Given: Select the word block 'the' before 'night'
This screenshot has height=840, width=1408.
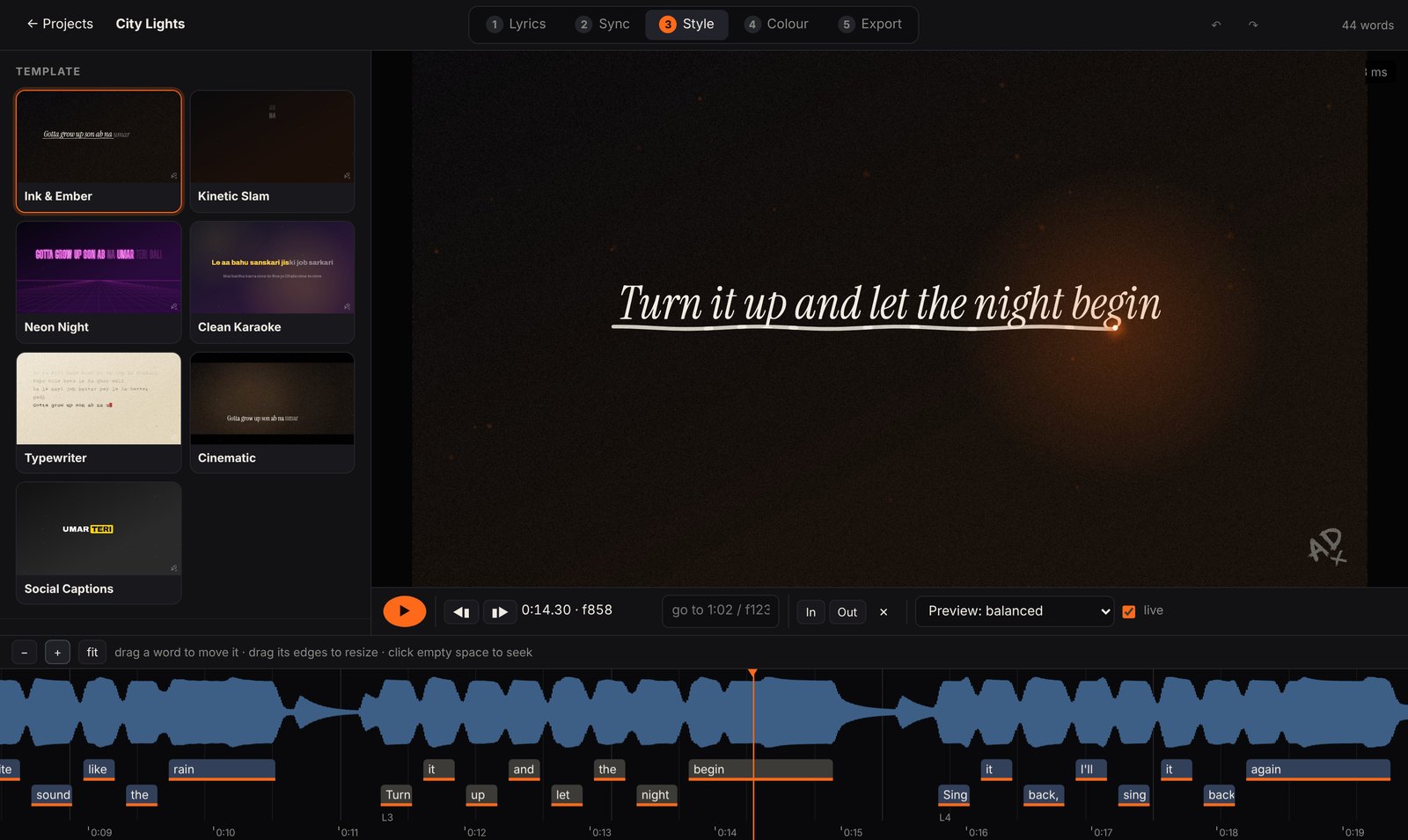Looking at the screenshot, I should tap(610, 770).
